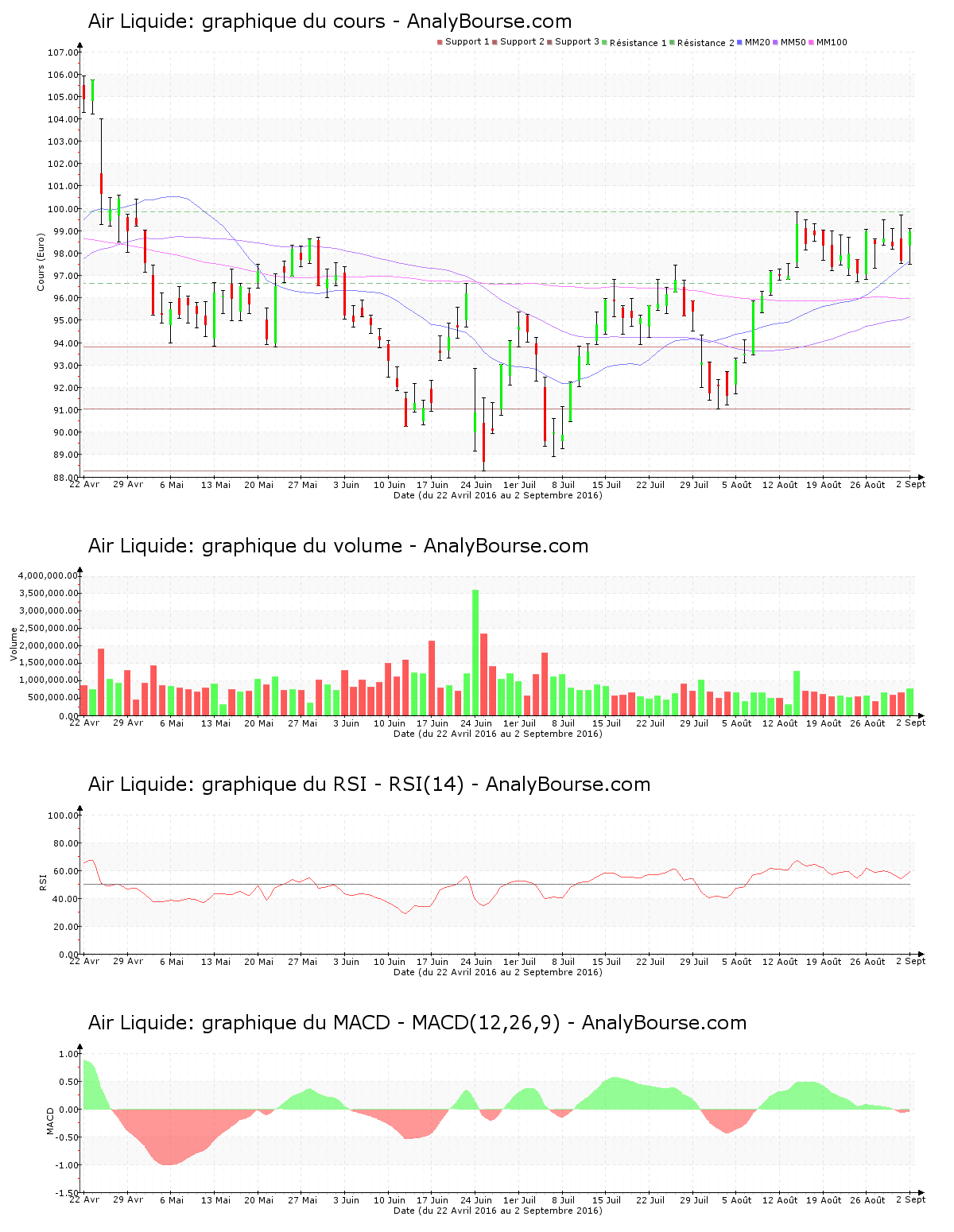This screenshot has width=954, height=1232.
Task: Click the 100.00 tick on price axis
Action: pyautogui.click(x=64, y=209)
